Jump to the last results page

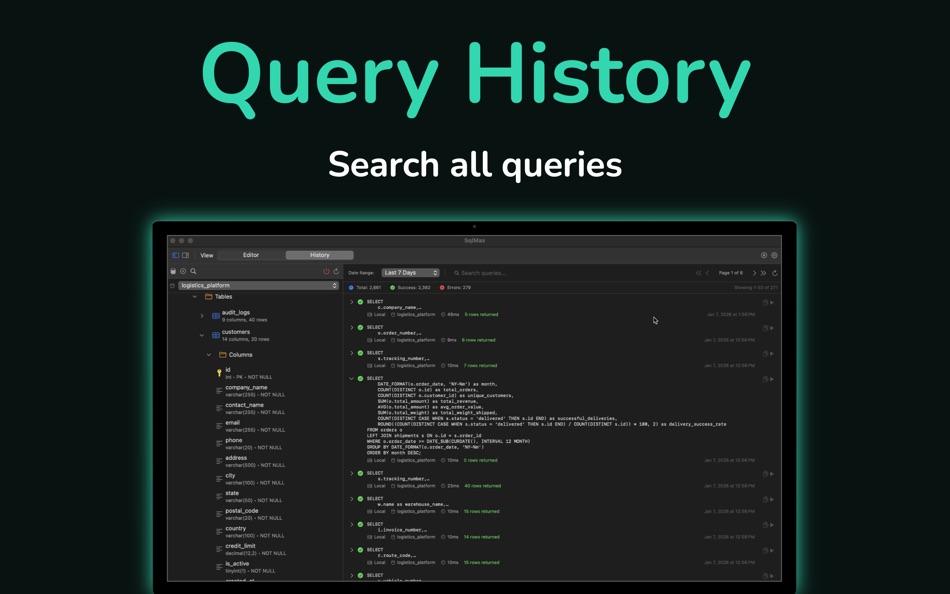click(765, 272)
